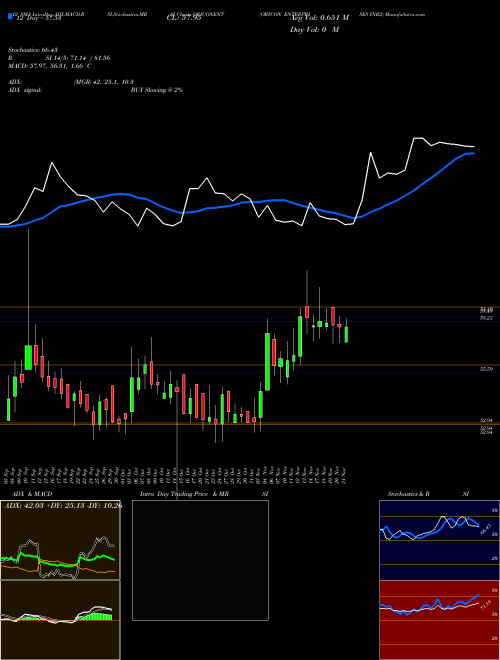This screenshot has width=500, height=660.
Task: Click the "MACD: 57.97, 56.31, 1.66 C" line
Action: (50, 66)
